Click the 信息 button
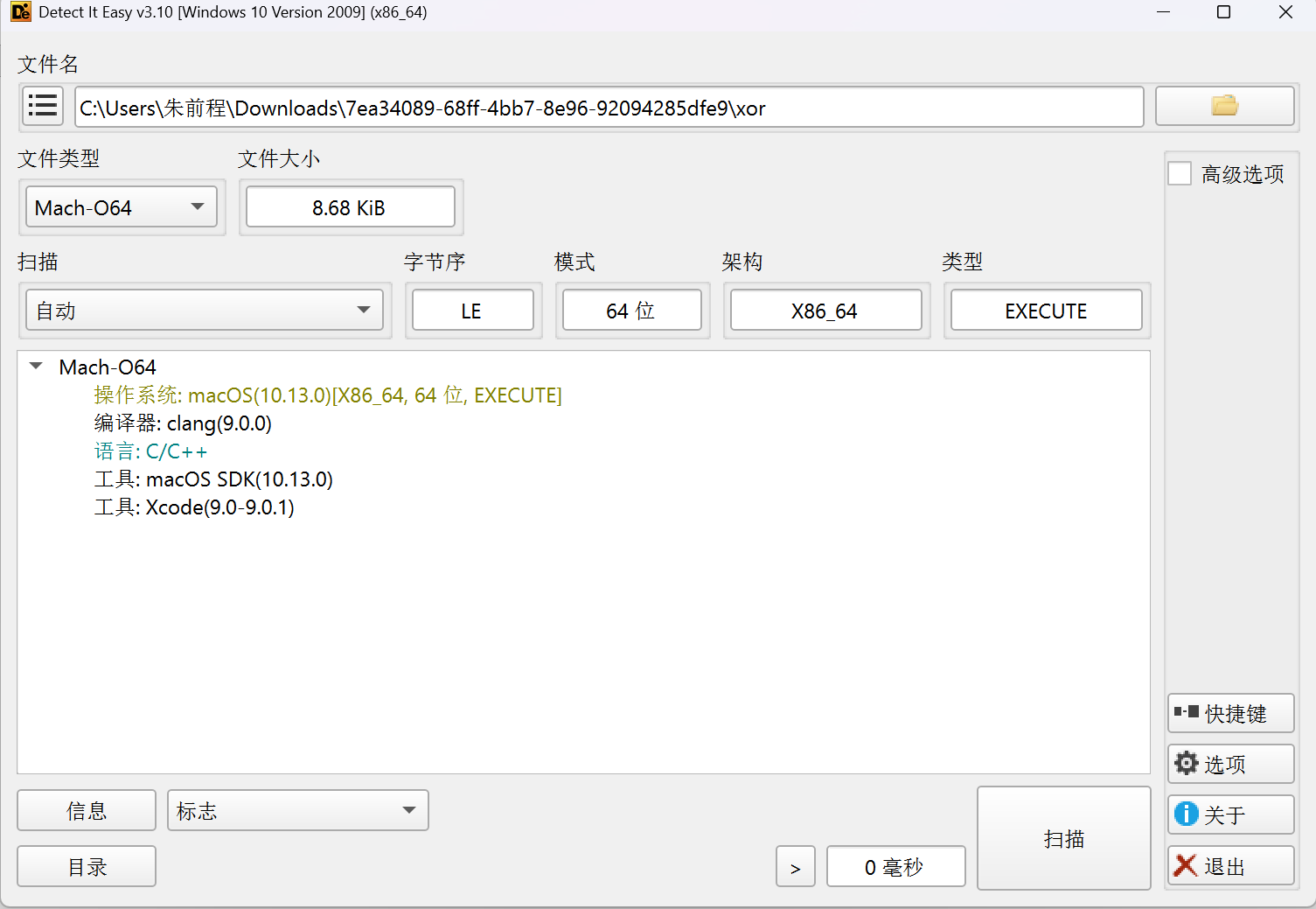This screenshot has width=1316, height=909. tap(87, 810)
